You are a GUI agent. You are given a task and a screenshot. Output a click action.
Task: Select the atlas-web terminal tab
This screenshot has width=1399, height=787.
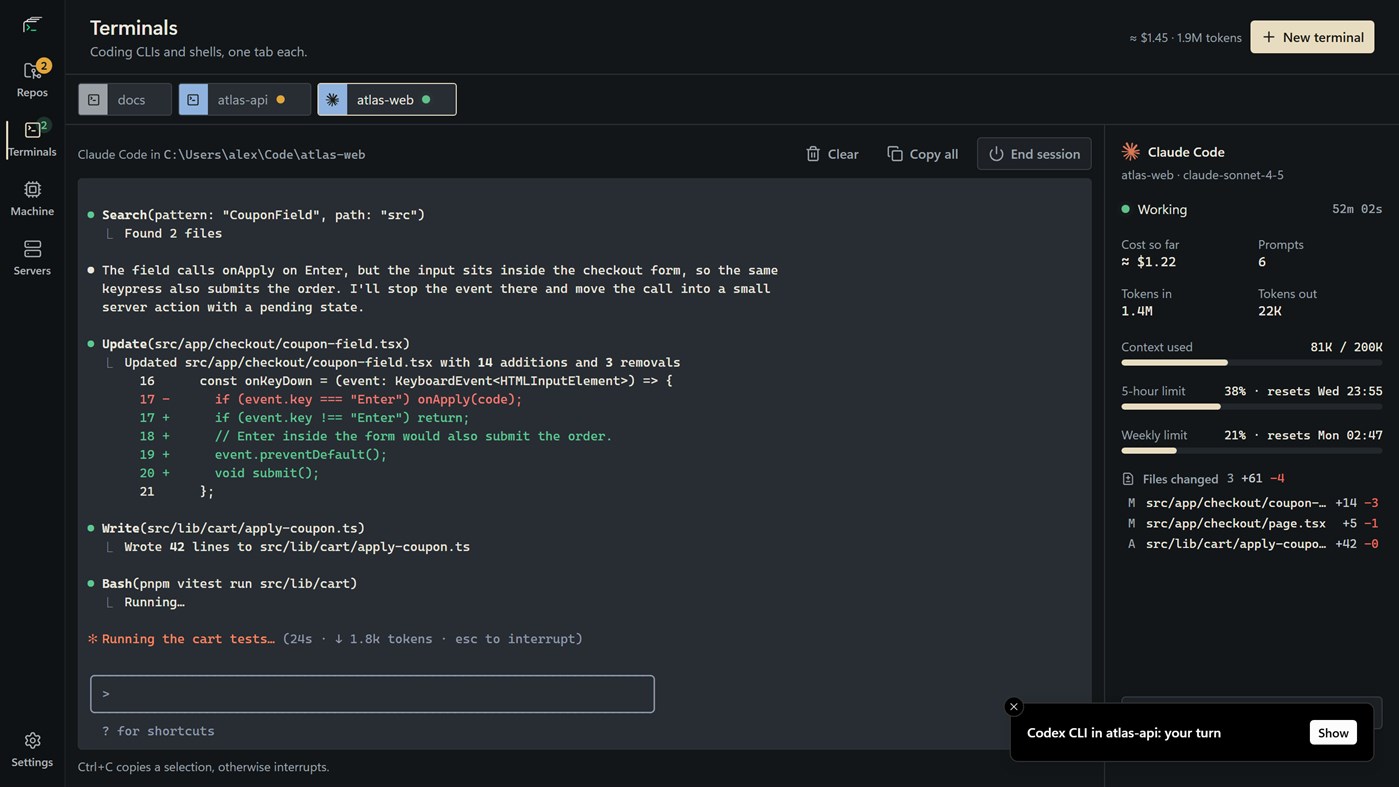pyautogui.click(x=387, y=99)
